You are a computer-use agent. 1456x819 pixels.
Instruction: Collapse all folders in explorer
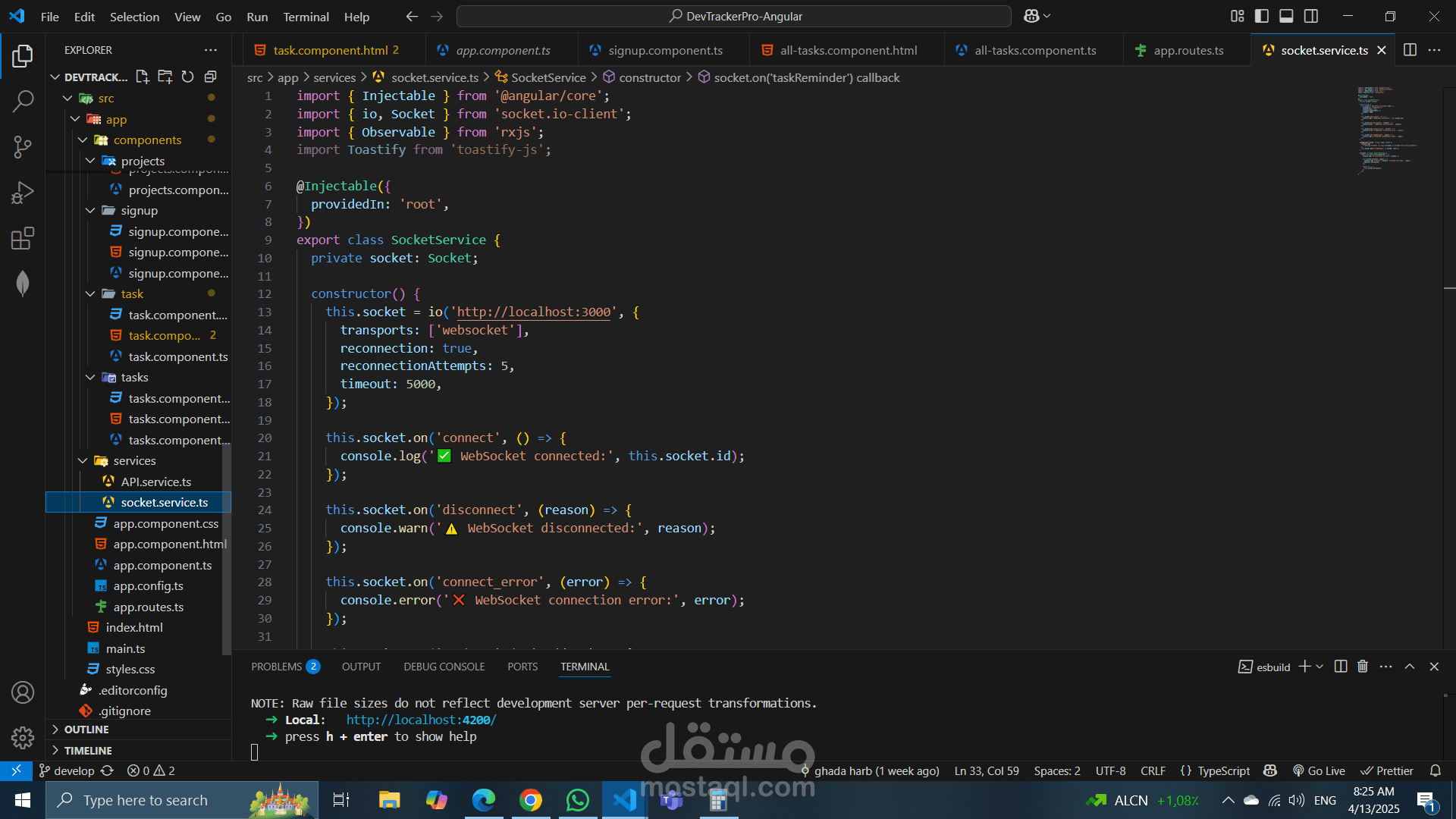click(x=210, y=77)
